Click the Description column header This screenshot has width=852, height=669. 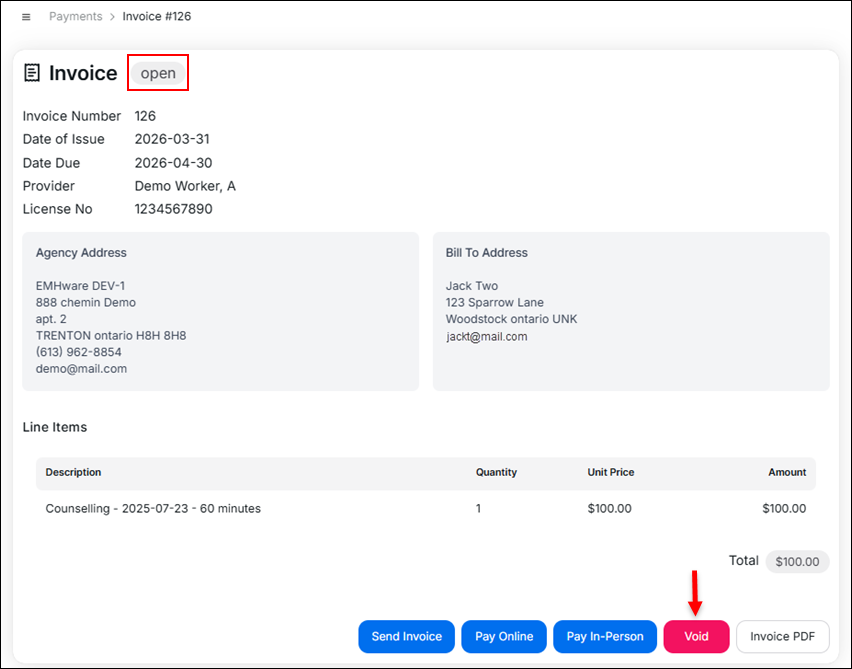[73, 472]
